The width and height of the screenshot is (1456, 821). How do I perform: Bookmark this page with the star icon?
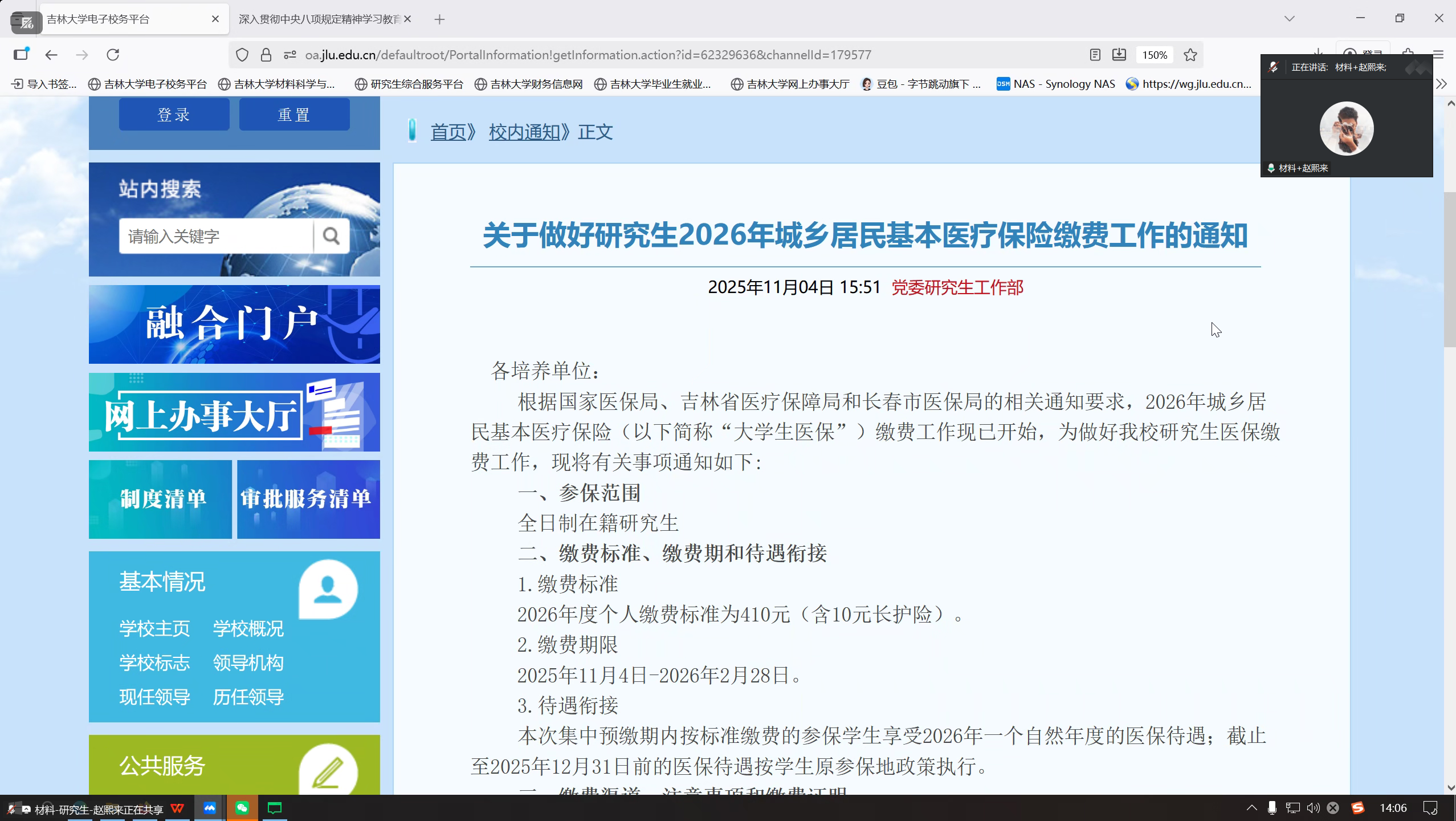click(x=1190, y=55)
